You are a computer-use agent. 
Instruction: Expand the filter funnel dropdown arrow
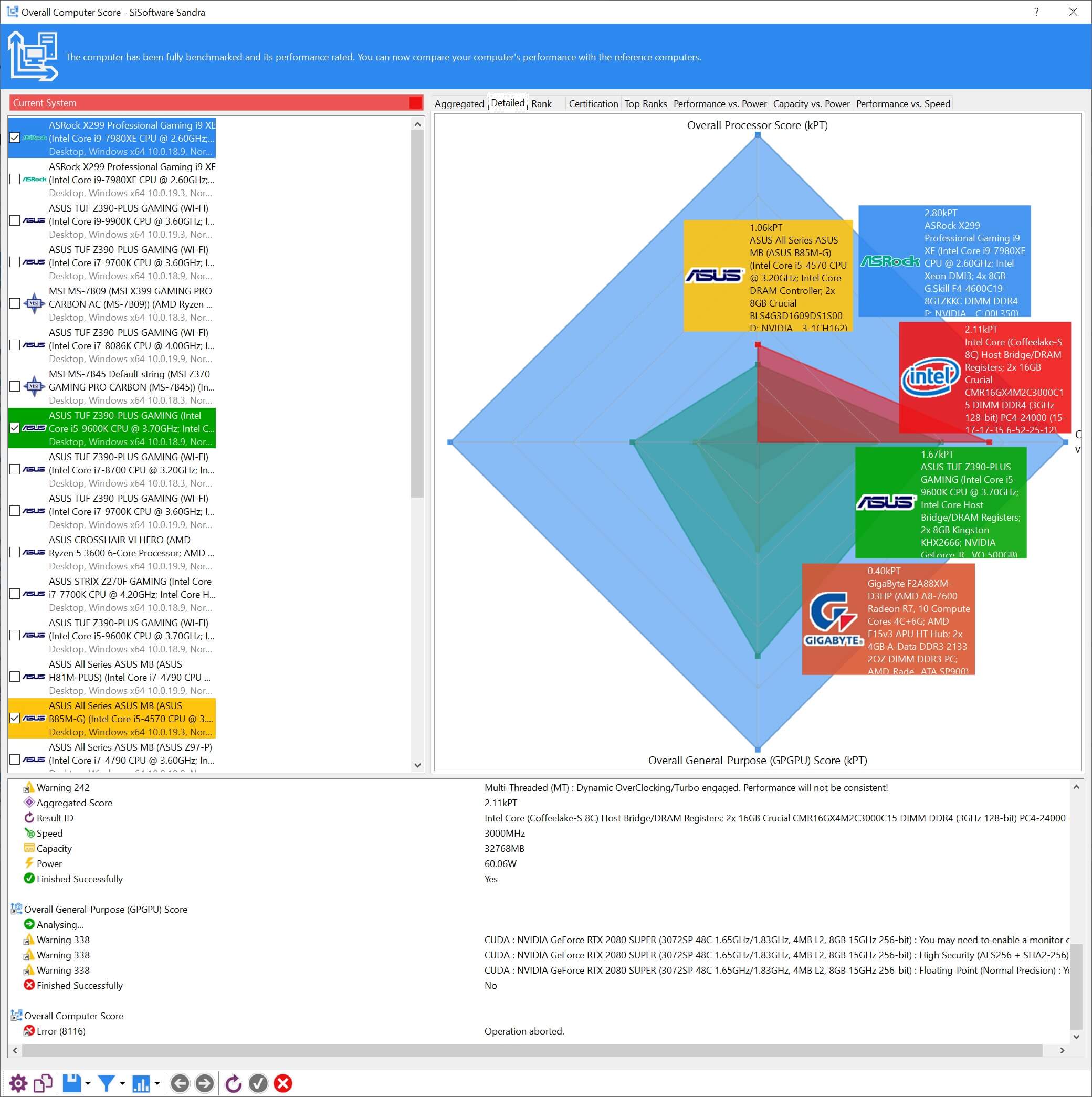click(x=123, y=1083)
